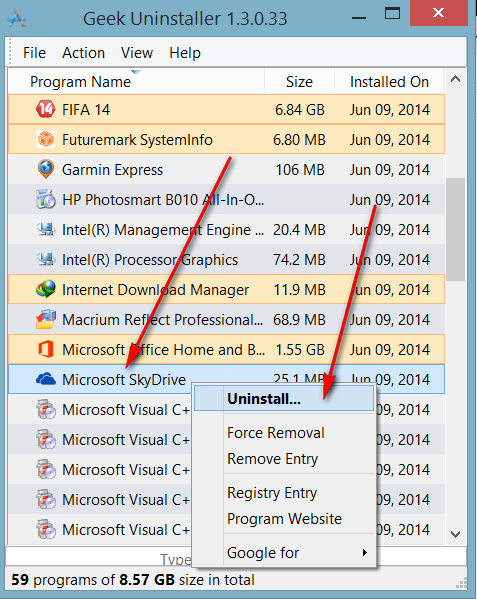This screenshot has width=477, height=599.
Task: Select Microsoft Office Home and B... name
Action: (x=163, y=350)
